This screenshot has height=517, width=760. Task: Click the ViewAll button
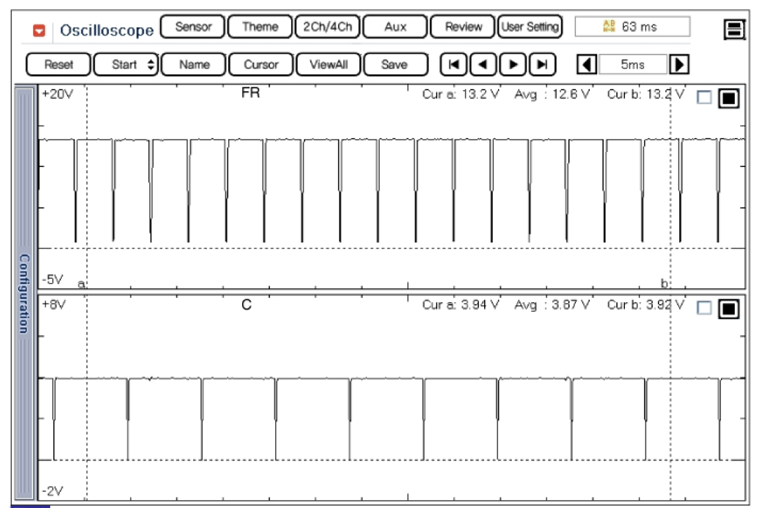coord(327,64)
